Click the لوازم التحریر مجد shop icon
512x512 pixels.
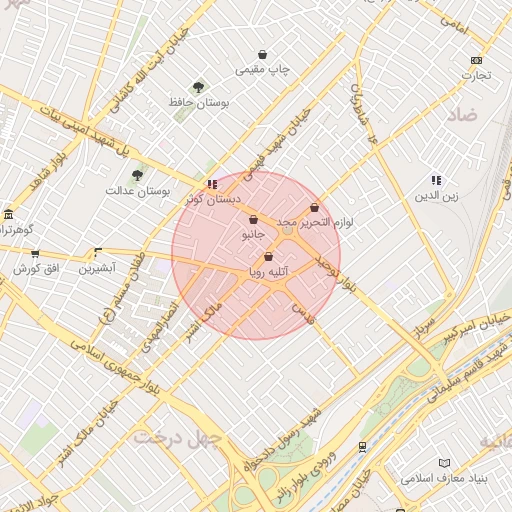pos(314,208)
